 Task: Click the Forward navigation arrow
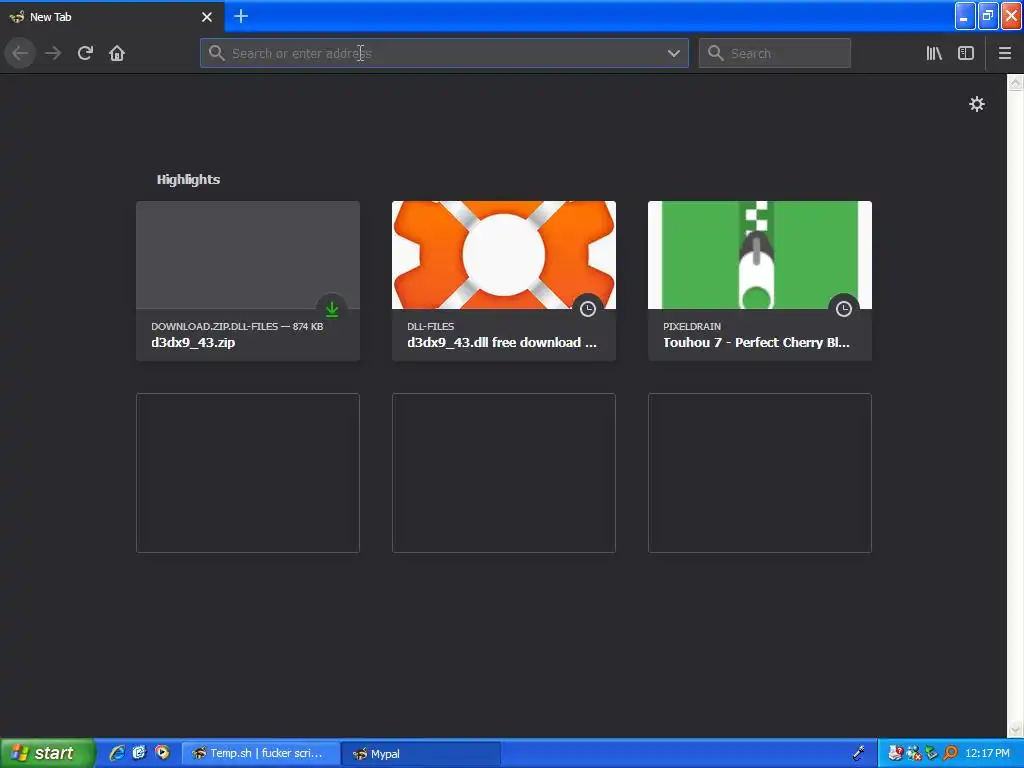click(x=53, y=53)
